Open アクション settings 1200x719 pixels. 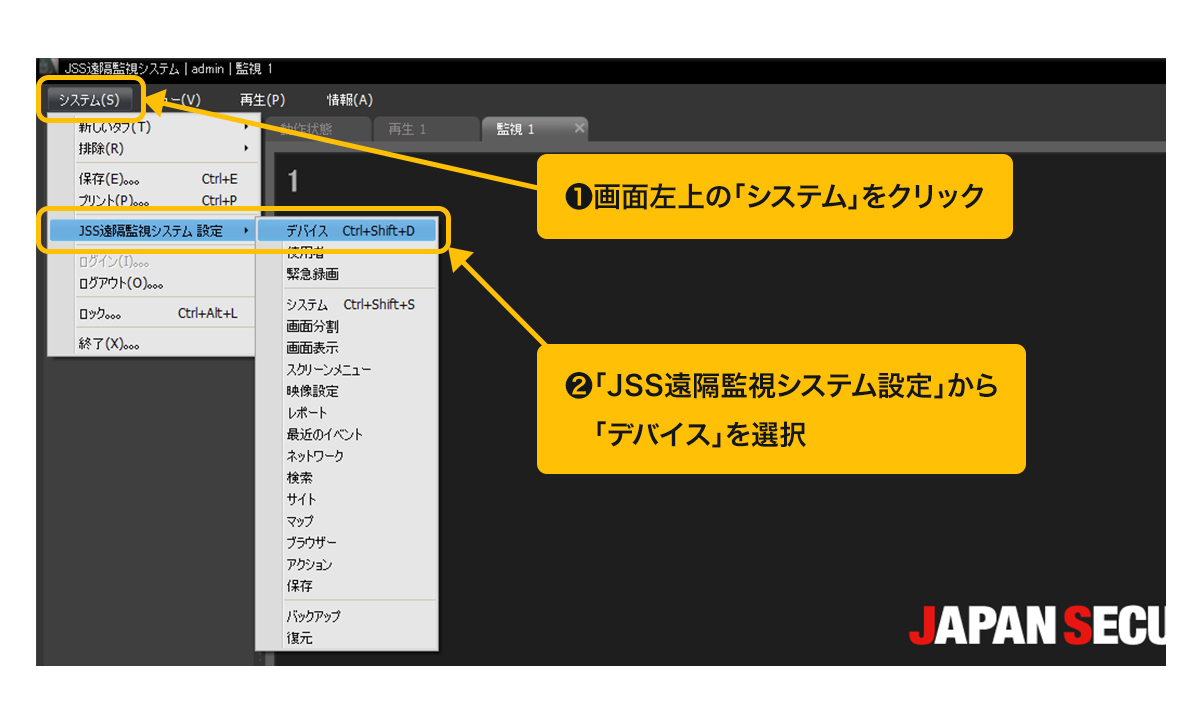347,564
